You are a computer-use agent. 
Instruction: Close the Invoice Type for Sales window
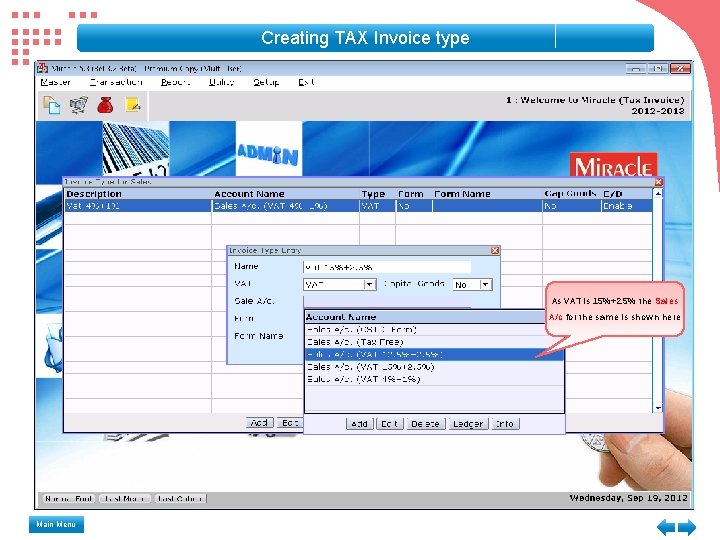click(x=658, y=182)
